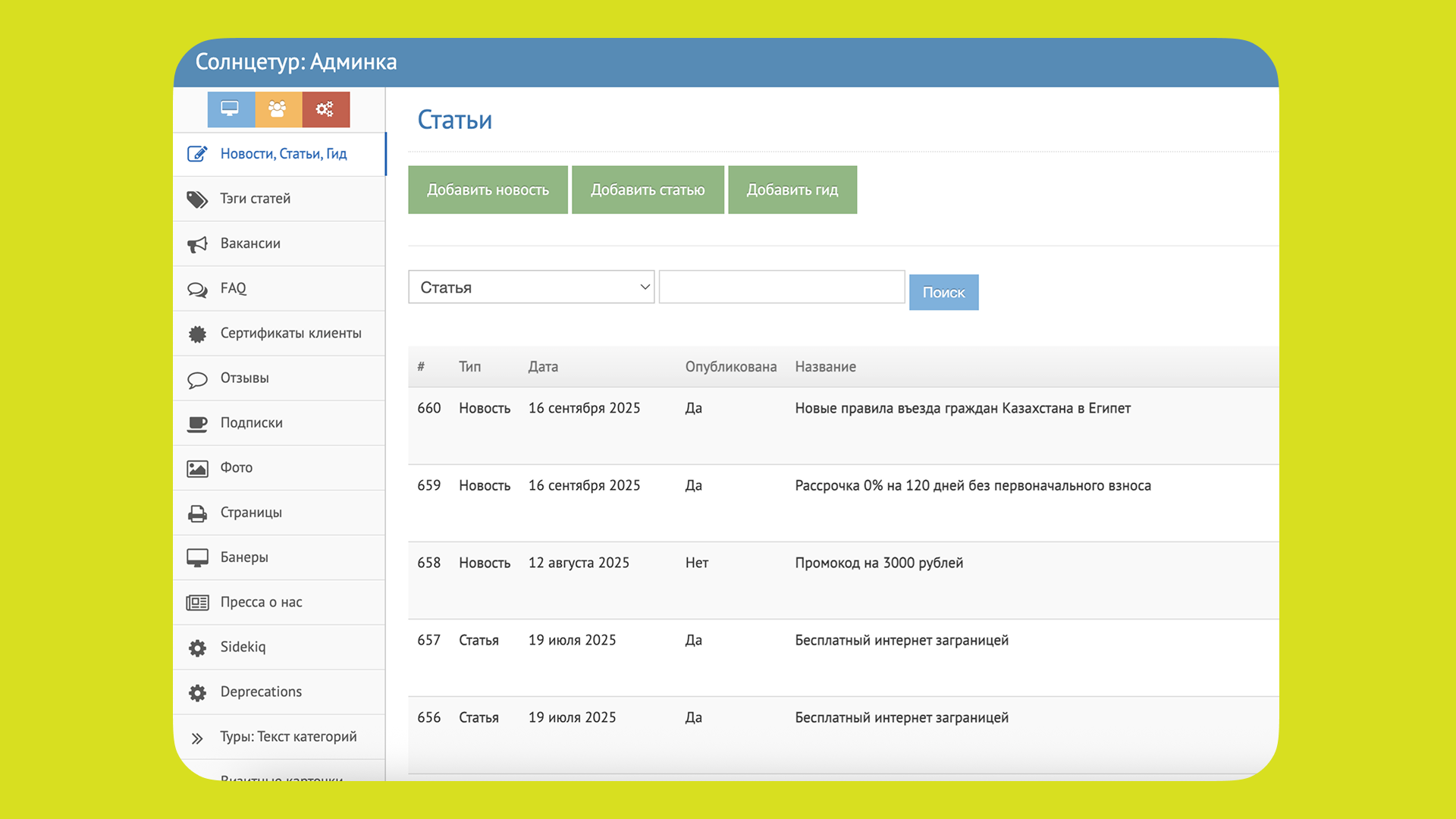The height and width of the screenshot is (819, 1456).
Task: Go to Отзывы in sidebar
Action: (x=244, y=378)
